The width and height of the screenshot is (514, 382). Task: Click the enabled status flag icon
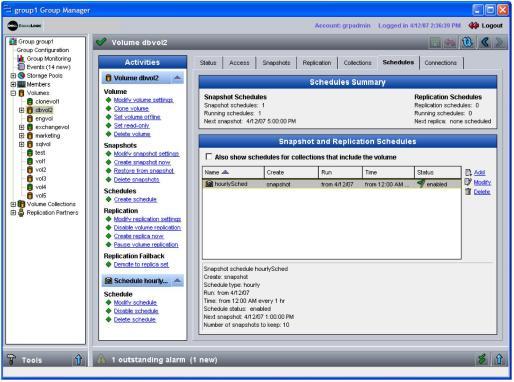421,183
